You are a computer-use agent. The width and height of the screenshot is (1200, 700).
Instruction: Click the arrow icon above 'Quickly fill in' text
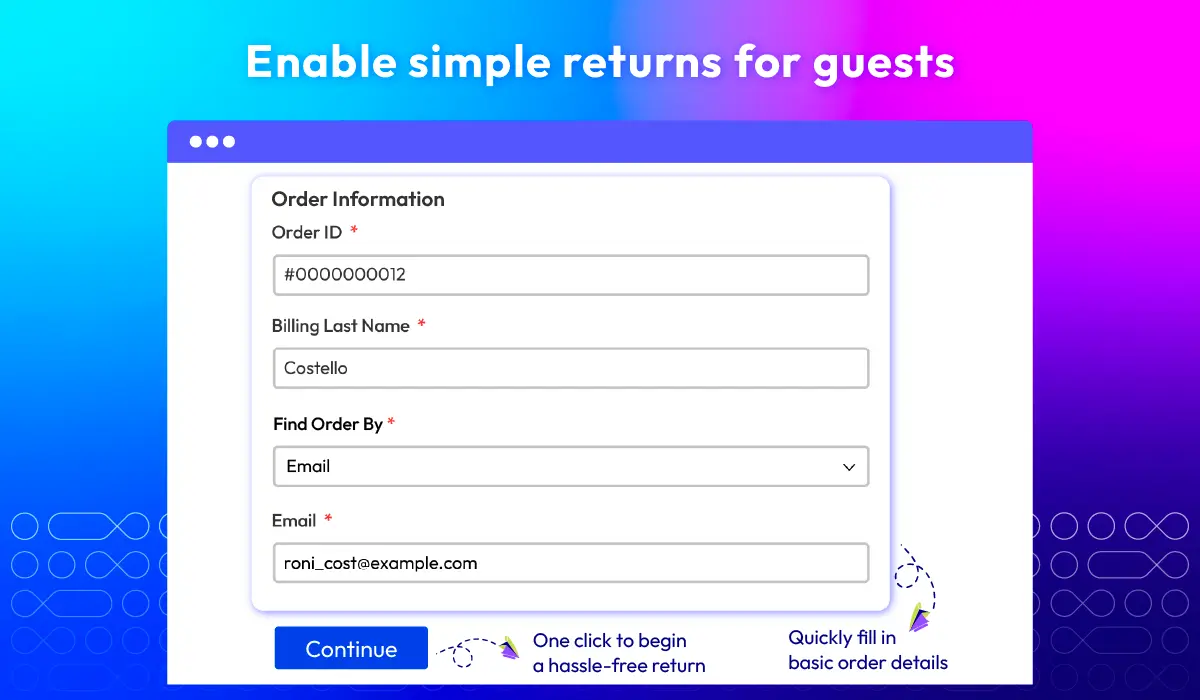(919, 616)
